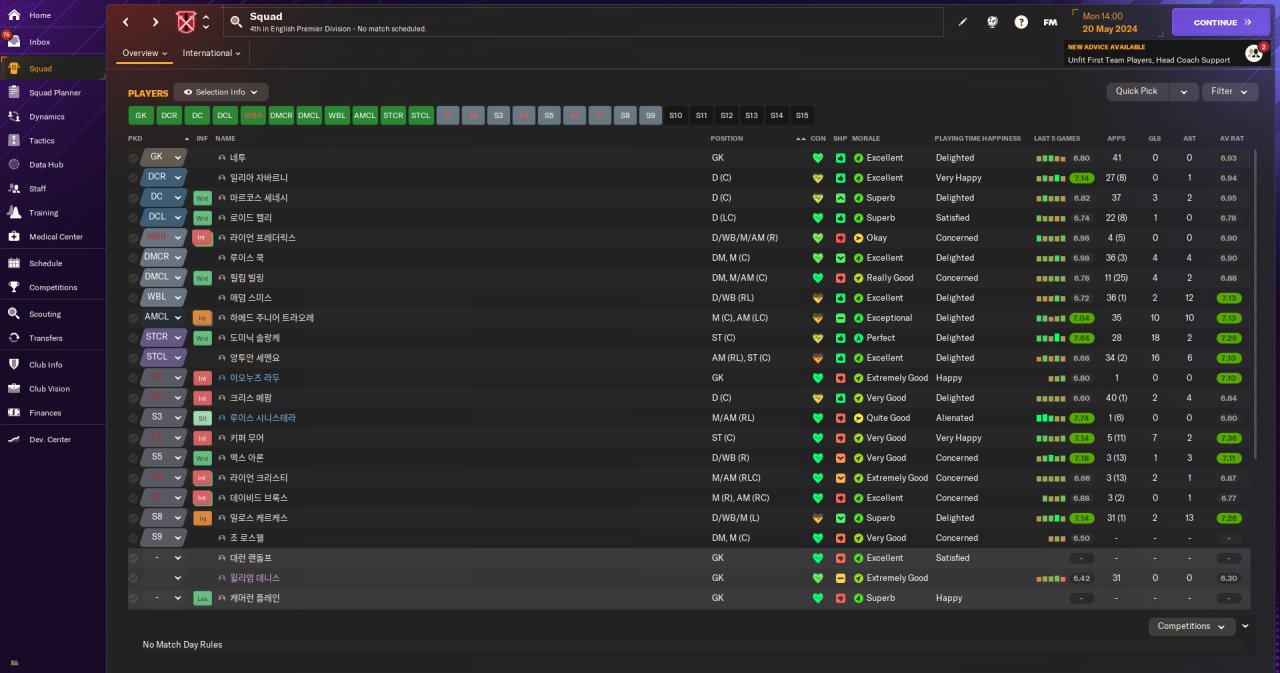Viewport: 1280px width, 673px height.
Task: Toggle pick circle for the WBR row
Action: 133,238
